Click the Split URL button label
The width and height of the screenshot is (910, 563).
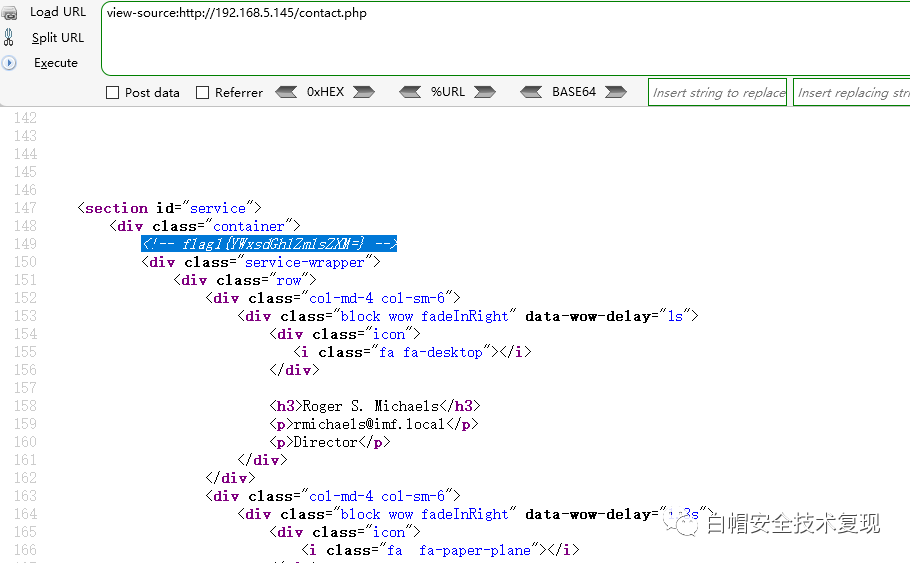click(x=58, y=38)
